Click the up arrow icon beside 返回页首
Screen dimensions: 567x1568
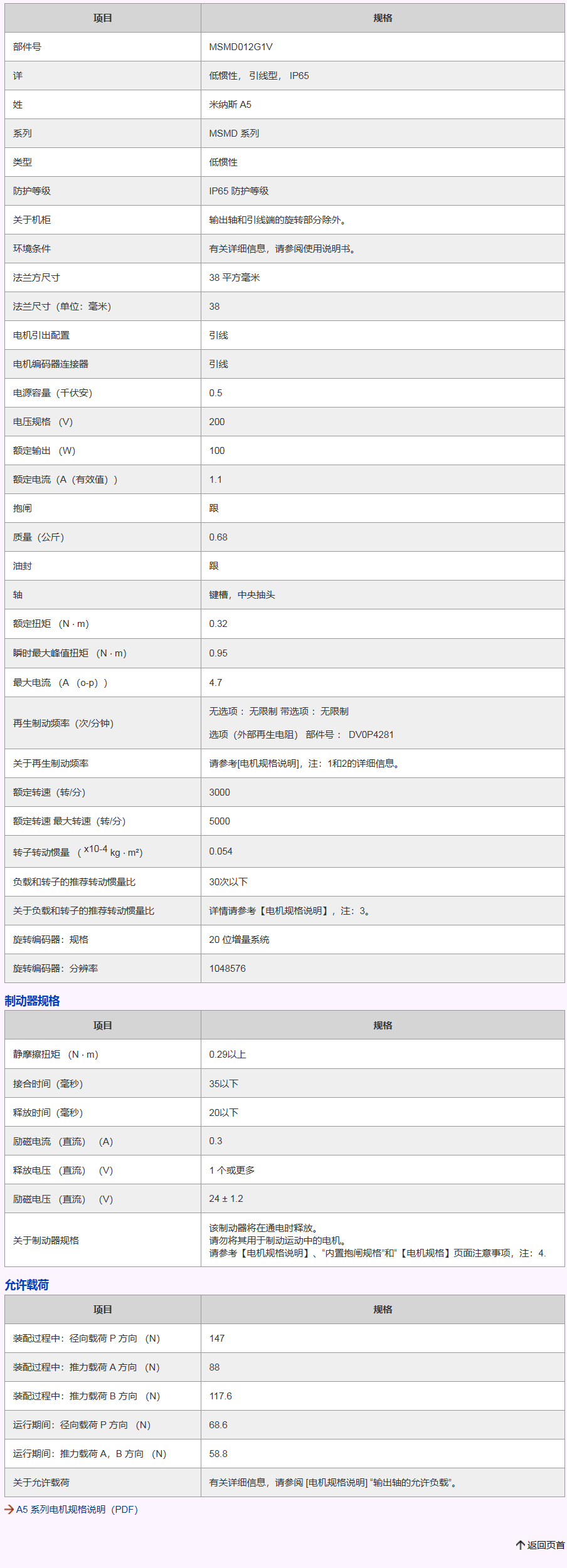click(520, 1545)
